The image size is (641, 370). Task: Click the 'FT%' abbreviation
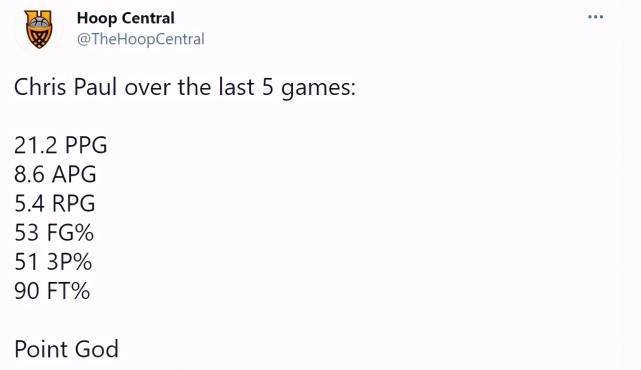68,291
